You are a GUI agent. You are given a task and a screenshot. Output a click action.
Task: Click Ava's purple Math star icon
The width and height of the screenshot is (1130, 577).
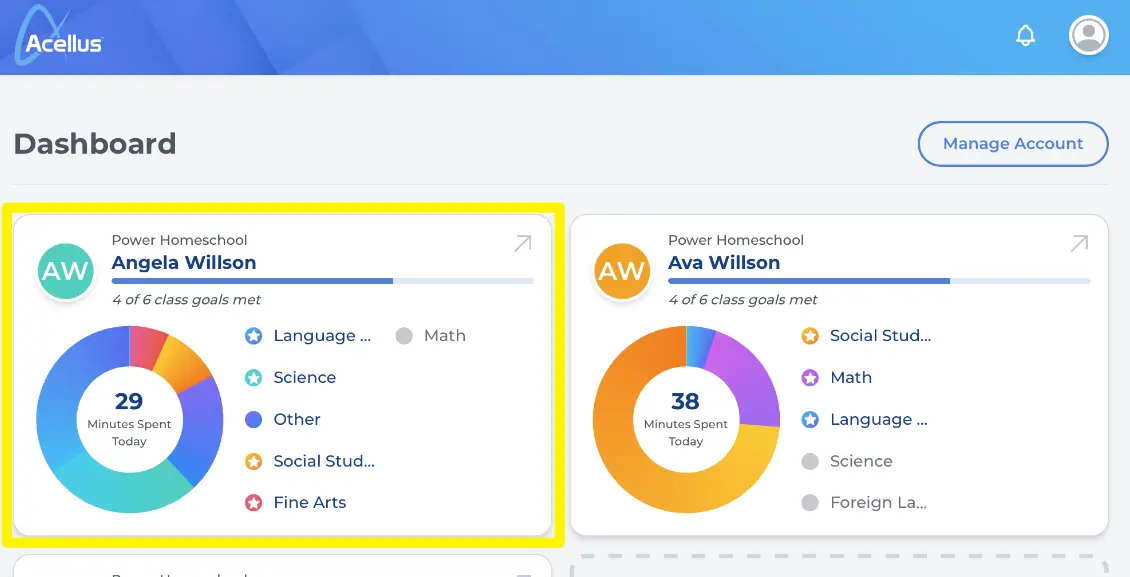810,377
